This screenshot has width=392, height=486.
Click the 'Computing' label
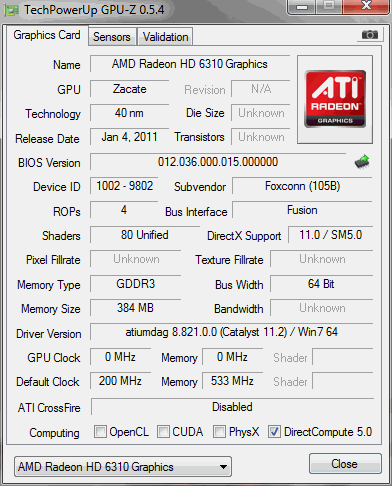point(55,433)
